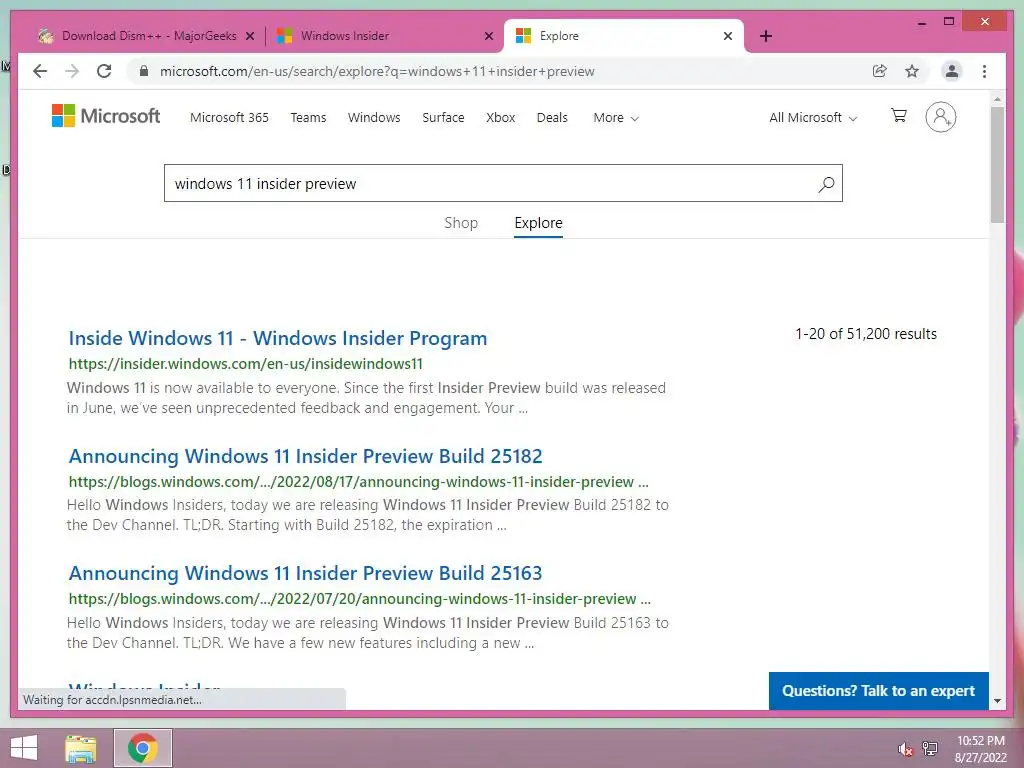
Task: Click the address bar URL
Action: pos(377,71)
